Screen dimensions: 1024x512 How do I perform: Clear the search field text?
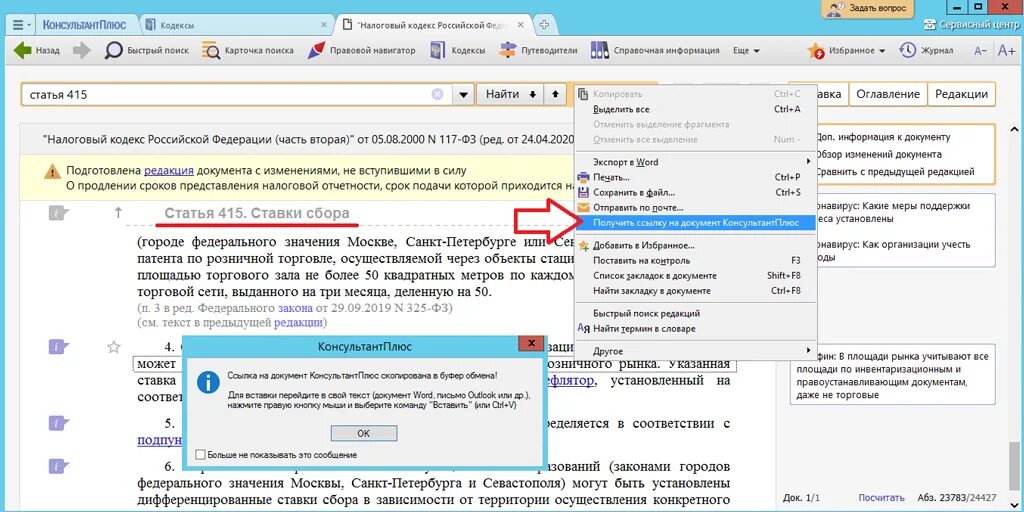pyautogui.click(x=438, y=95)
